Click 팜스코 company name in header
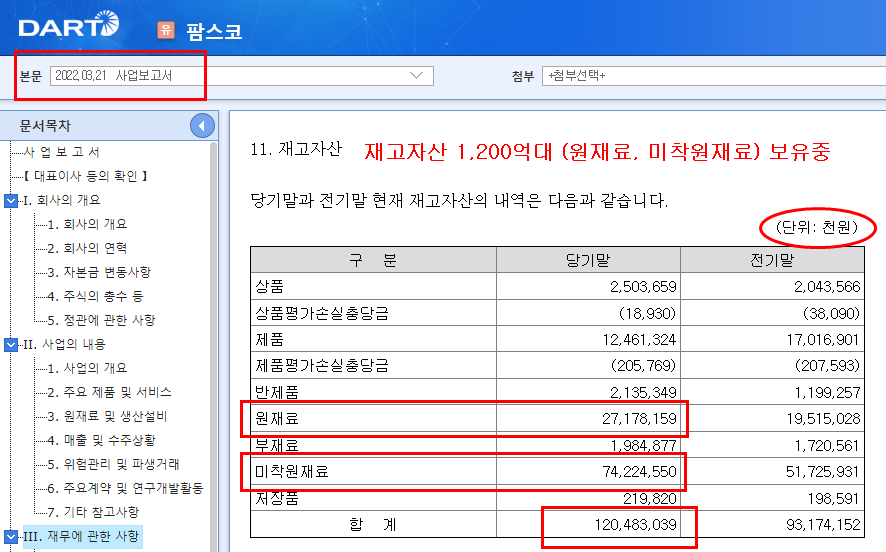The width and height of the screenshot is (886, 552). coord(214,31)
